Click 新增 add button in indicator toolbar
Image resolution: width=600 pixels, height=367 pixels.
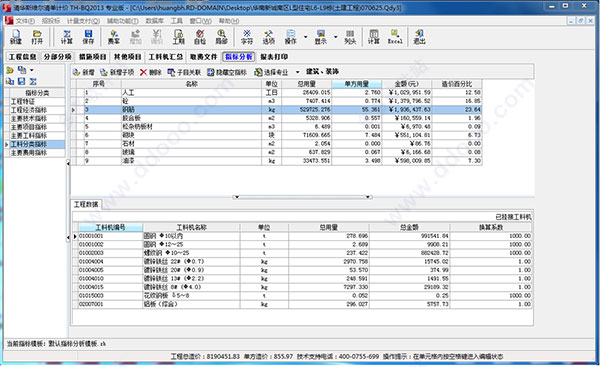(x=83, y=72)
